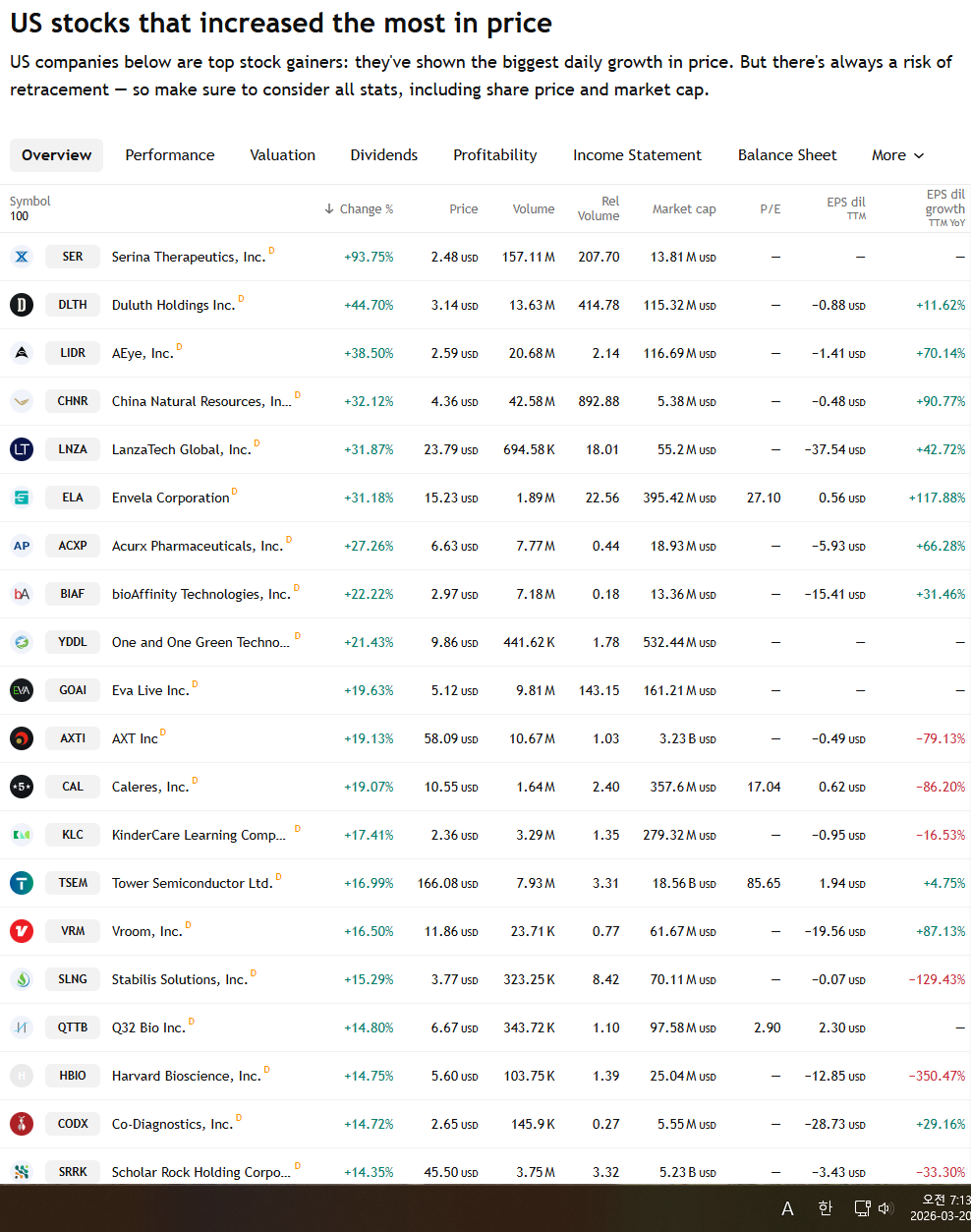The image size is (971, 1232).
Task: Sort by the Symbol column header
Action: [x=29, y=202]
